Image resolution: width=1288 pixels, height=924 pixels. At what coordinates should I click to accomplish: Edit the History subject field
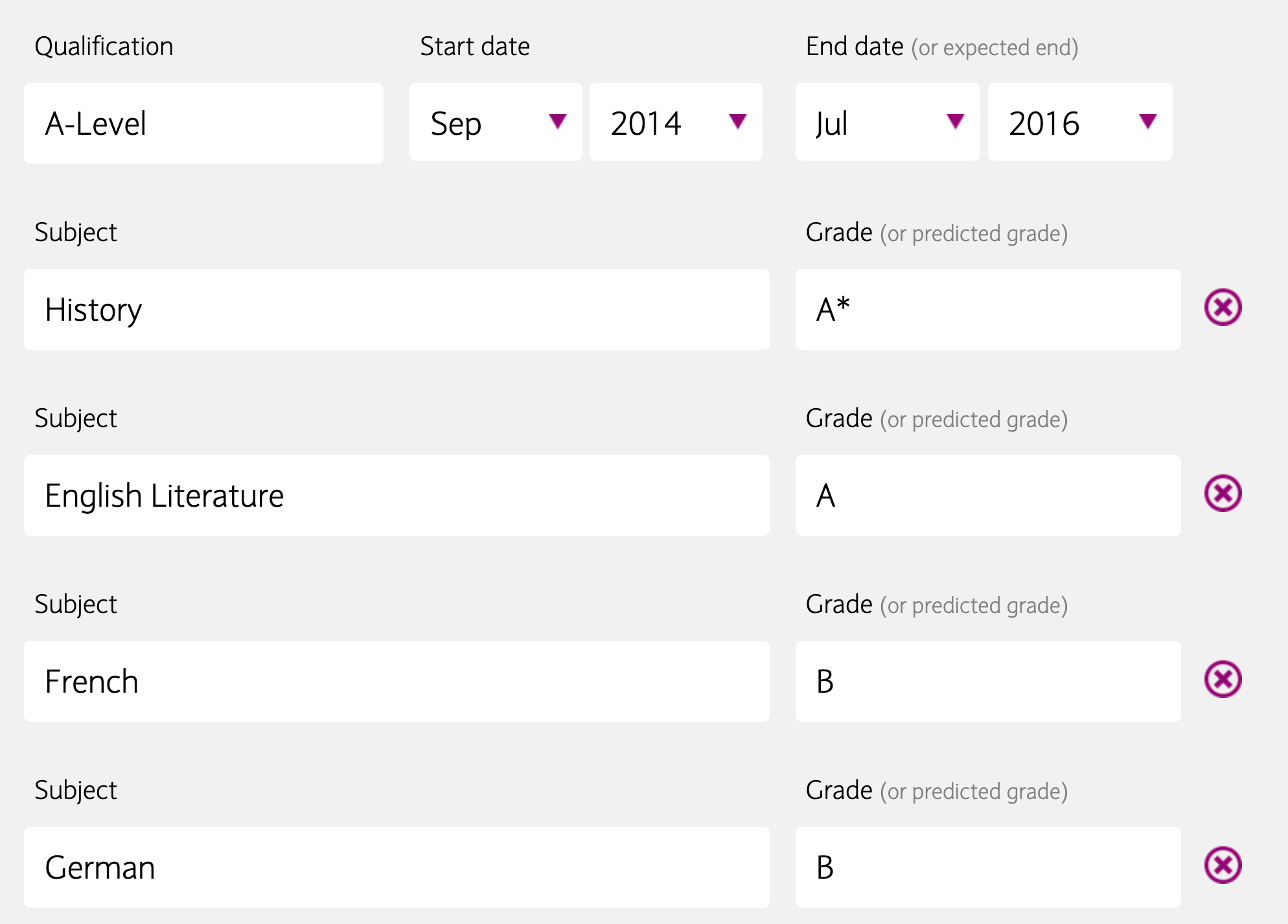tap(397, 310)
